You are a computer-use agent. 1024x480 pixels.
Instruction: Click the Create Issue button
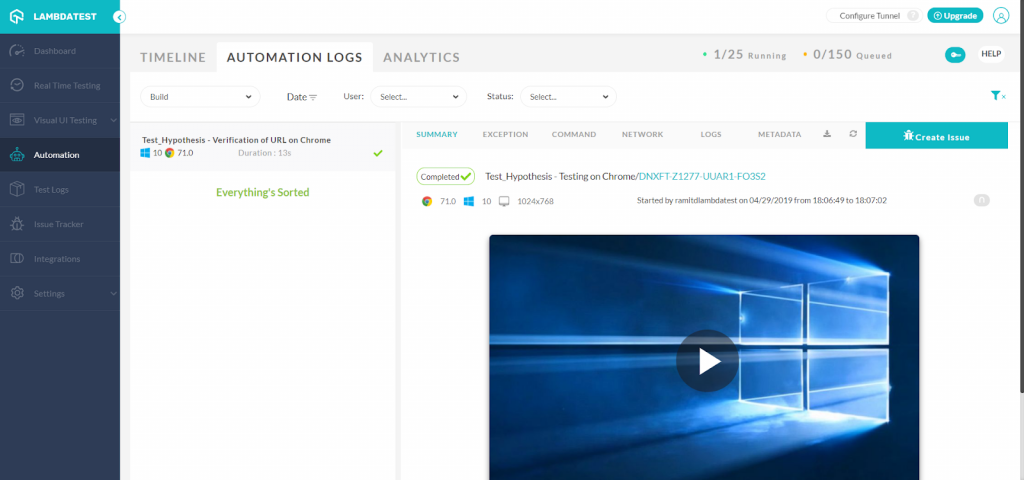tap(936, 136)
